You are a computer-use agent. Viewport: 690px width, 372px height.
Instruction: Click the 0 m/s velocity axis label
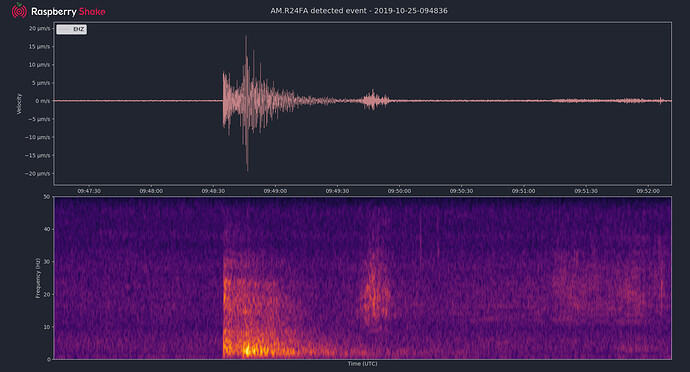click(43, 101)
